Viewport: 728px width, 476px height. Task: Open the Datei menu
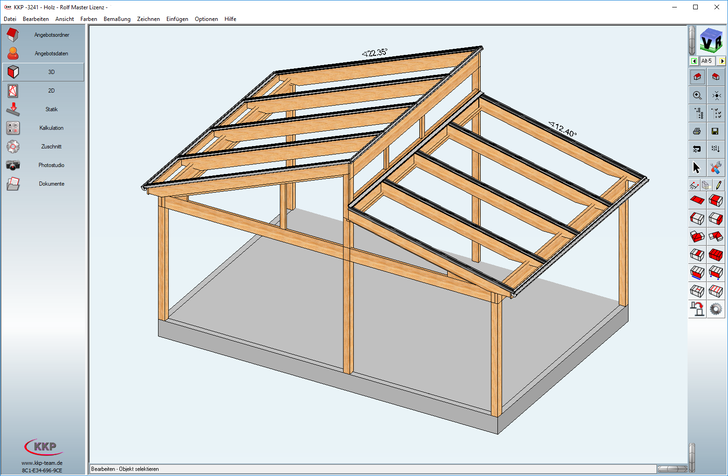pos(10,19)
